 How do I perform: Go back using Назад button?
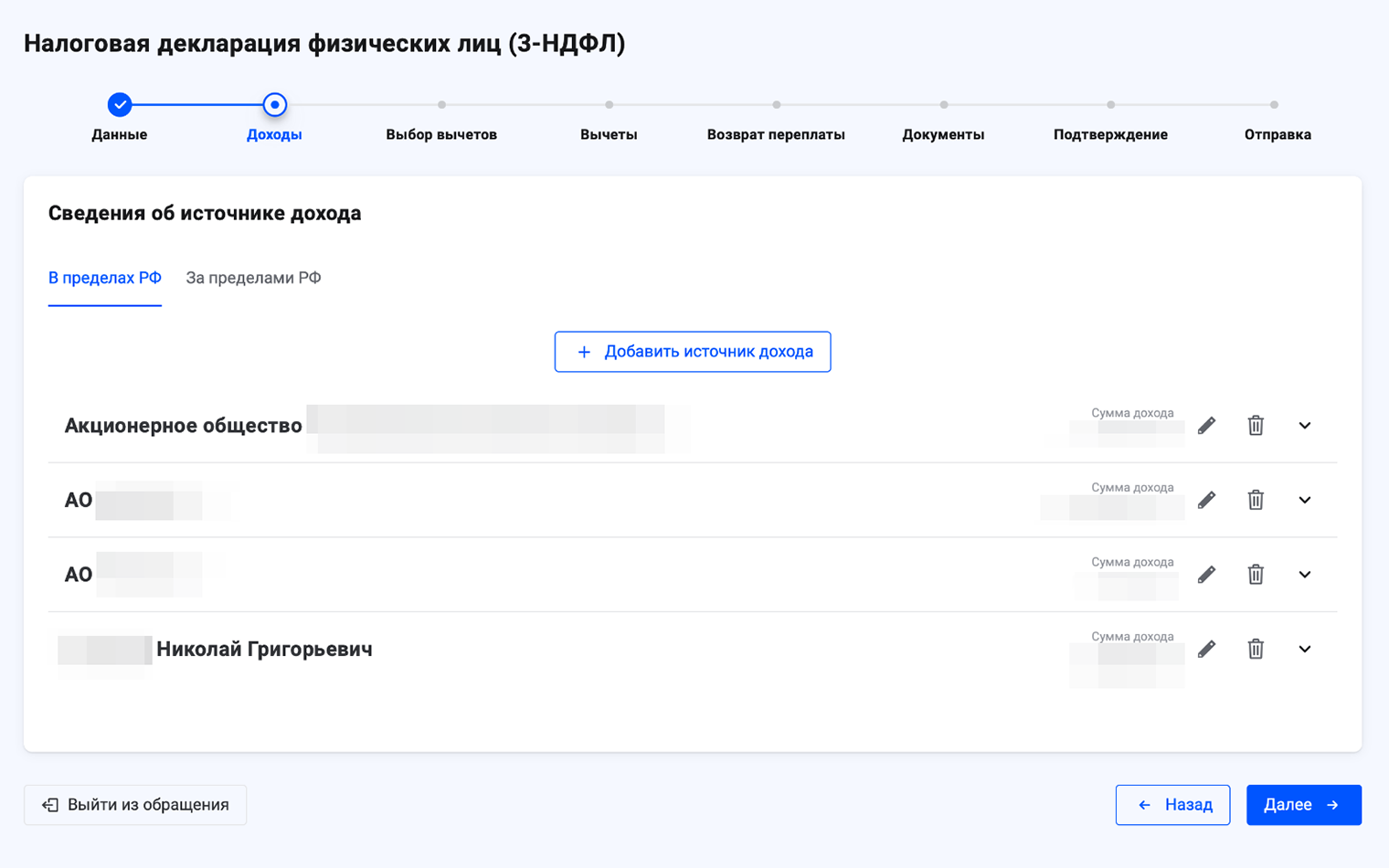point(1172,805)
